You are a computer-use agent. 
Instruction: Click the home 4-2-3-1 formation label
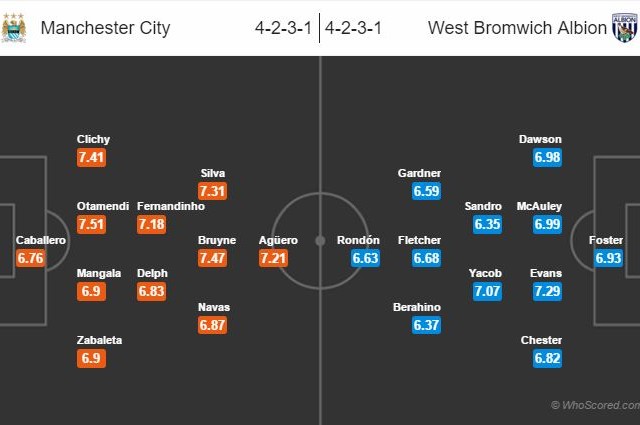285,27
